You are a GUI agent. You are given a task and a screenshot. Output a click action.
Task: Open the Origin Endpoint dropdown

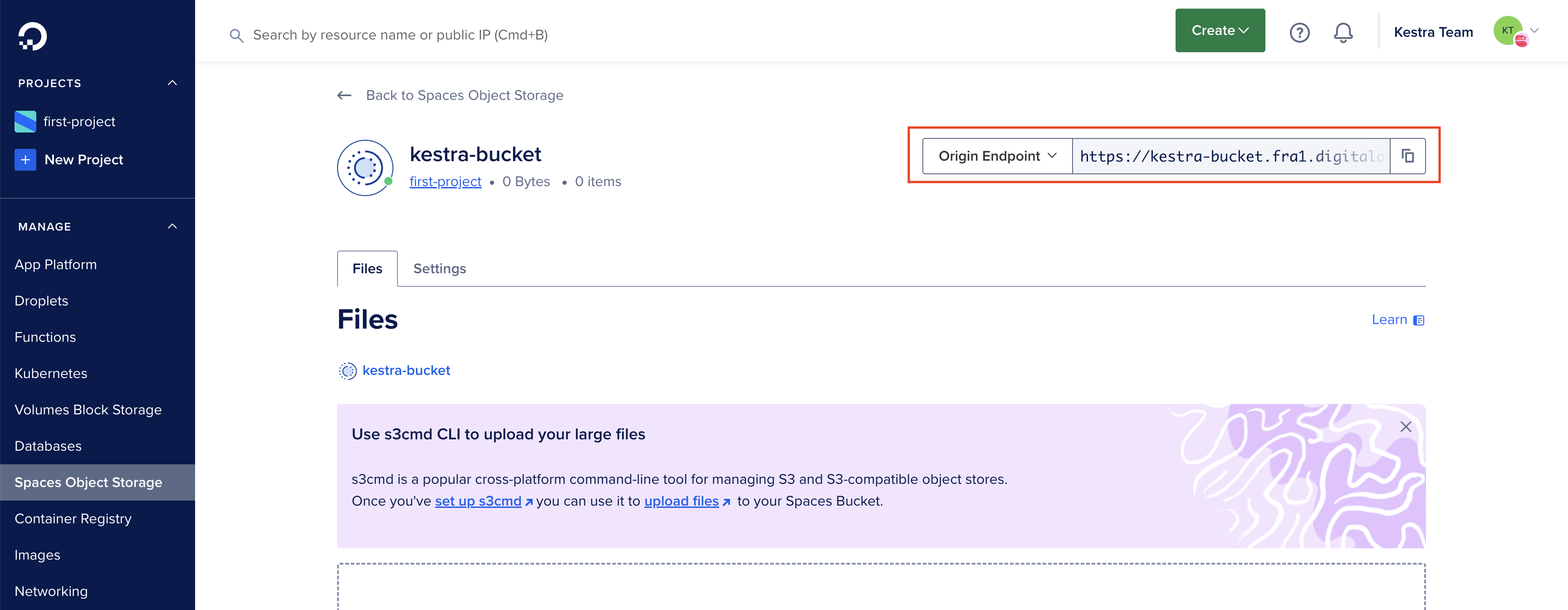click(996, 156)
